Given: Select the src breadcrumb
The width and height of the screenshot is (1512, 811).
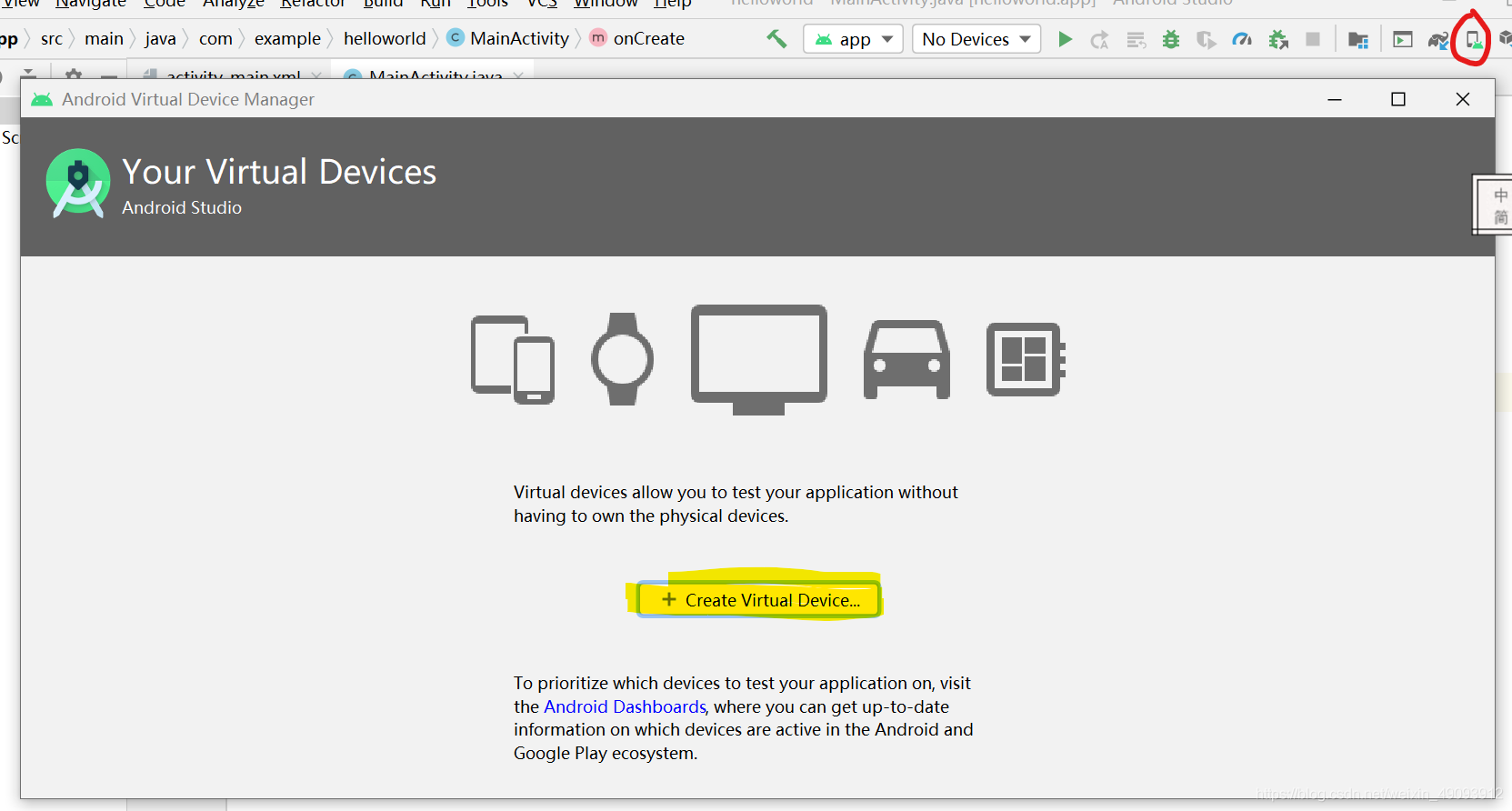Looking at the screenshot, I should click(52, 38).
